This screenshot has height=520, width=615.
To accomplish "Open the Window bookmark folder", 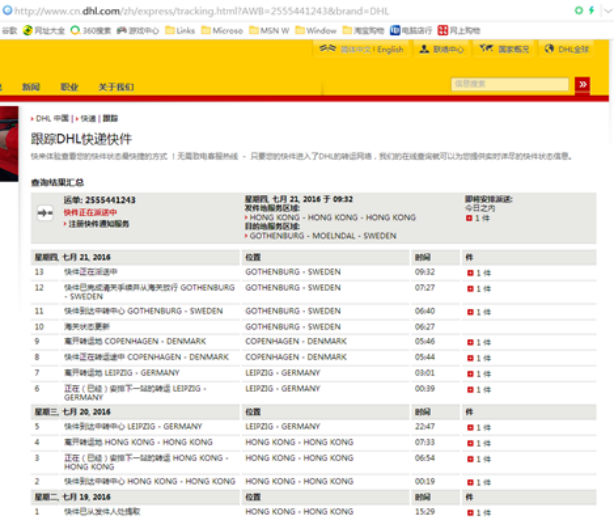I will (x=316, y=31).
